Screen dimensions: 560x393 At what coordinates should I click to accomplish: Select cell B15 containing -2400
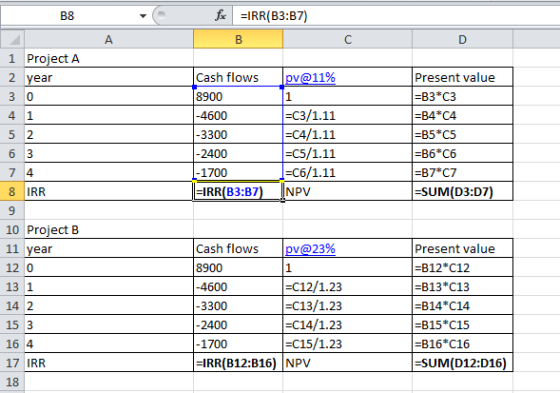[238, 325]
